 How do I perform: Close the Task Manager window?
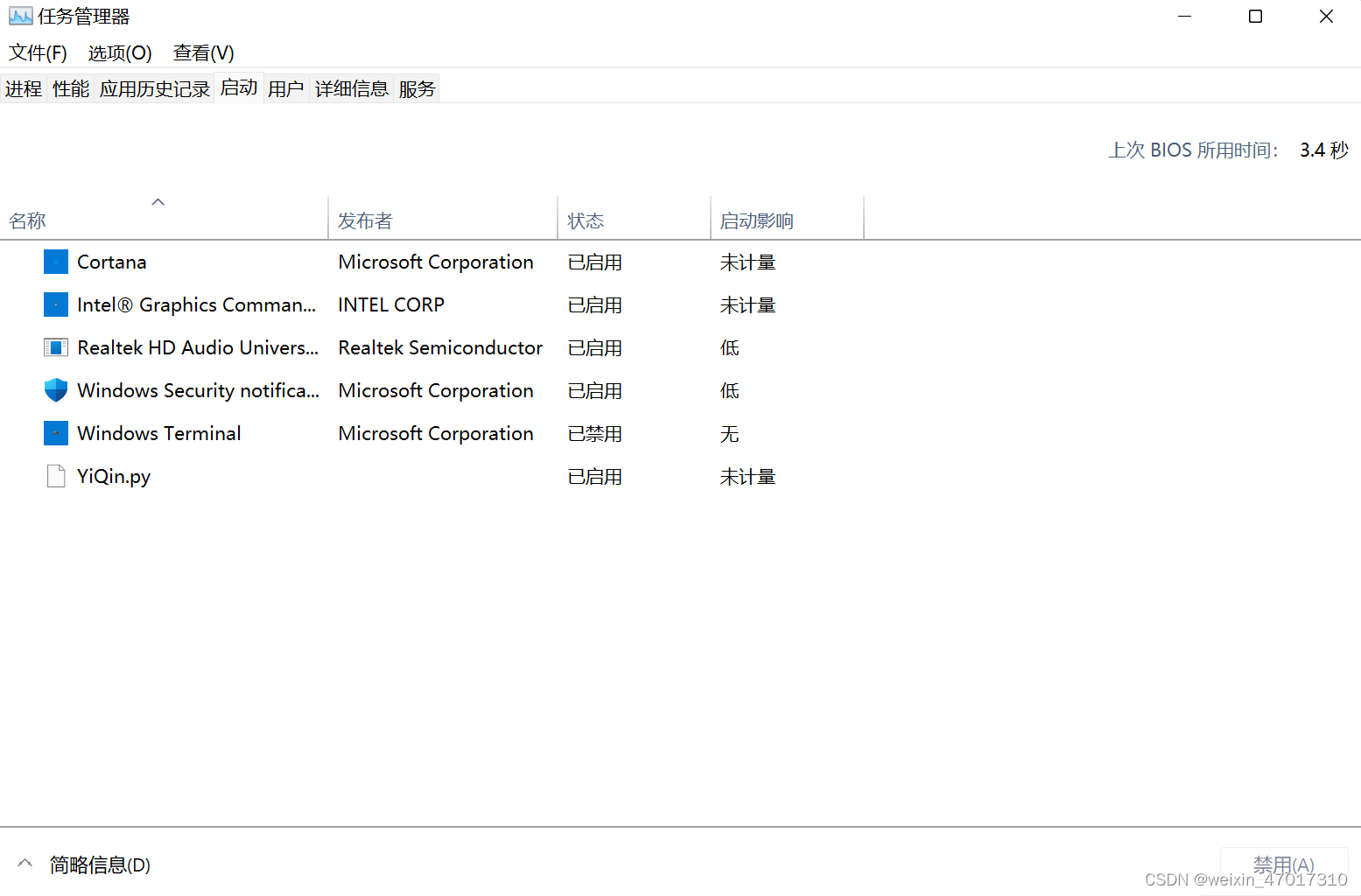point(1326,16)
